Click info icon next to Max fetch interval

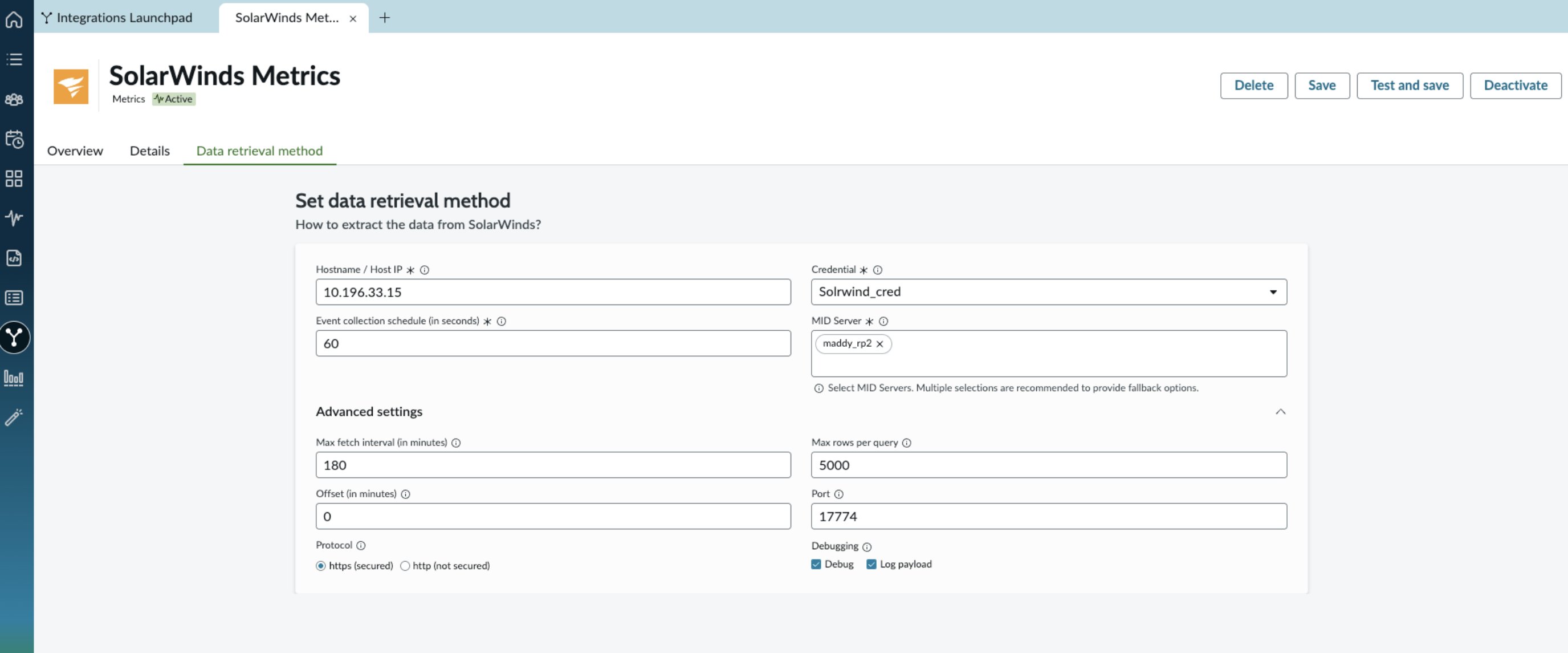pos(456,443)
